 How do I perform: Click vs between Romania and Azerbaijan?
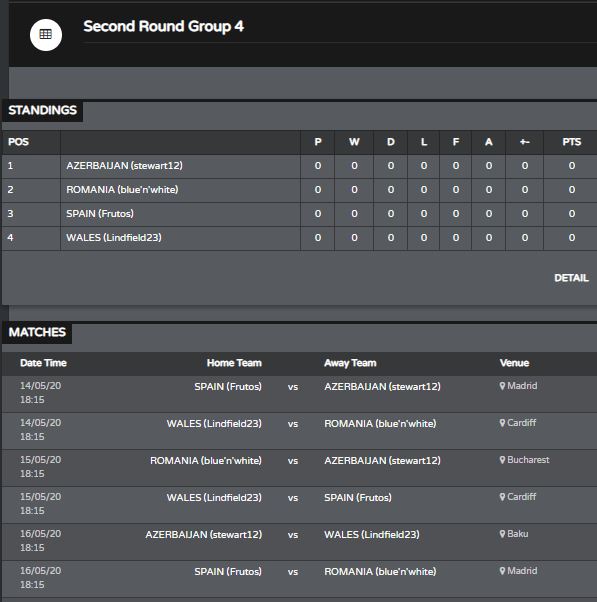pyautogui.click(x=293, y=461)
